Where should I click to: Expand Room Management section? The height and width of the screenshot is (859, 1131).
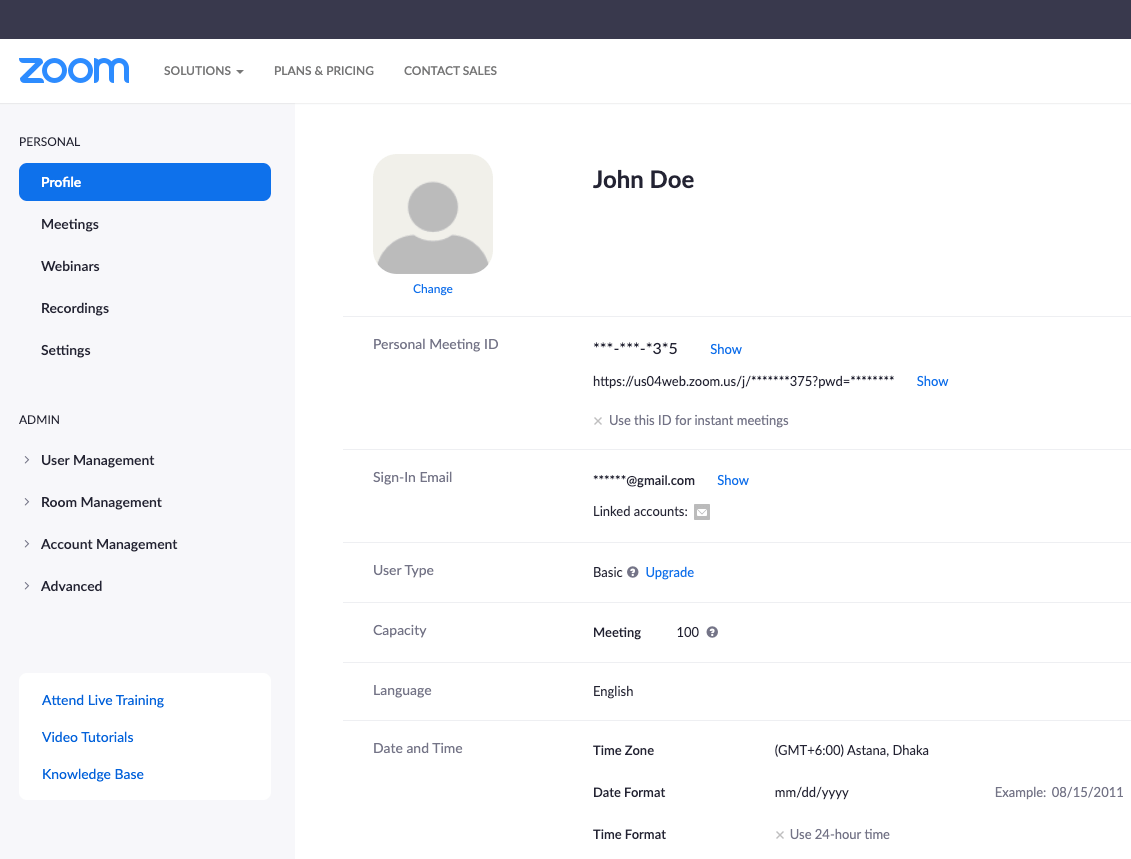point(100,502)
